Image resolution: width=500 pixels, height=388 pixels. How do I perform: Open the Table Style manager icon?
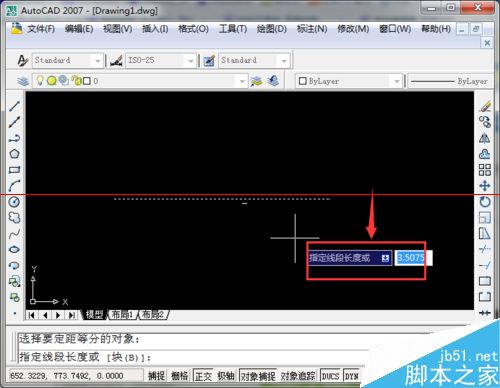click(209, 61)
